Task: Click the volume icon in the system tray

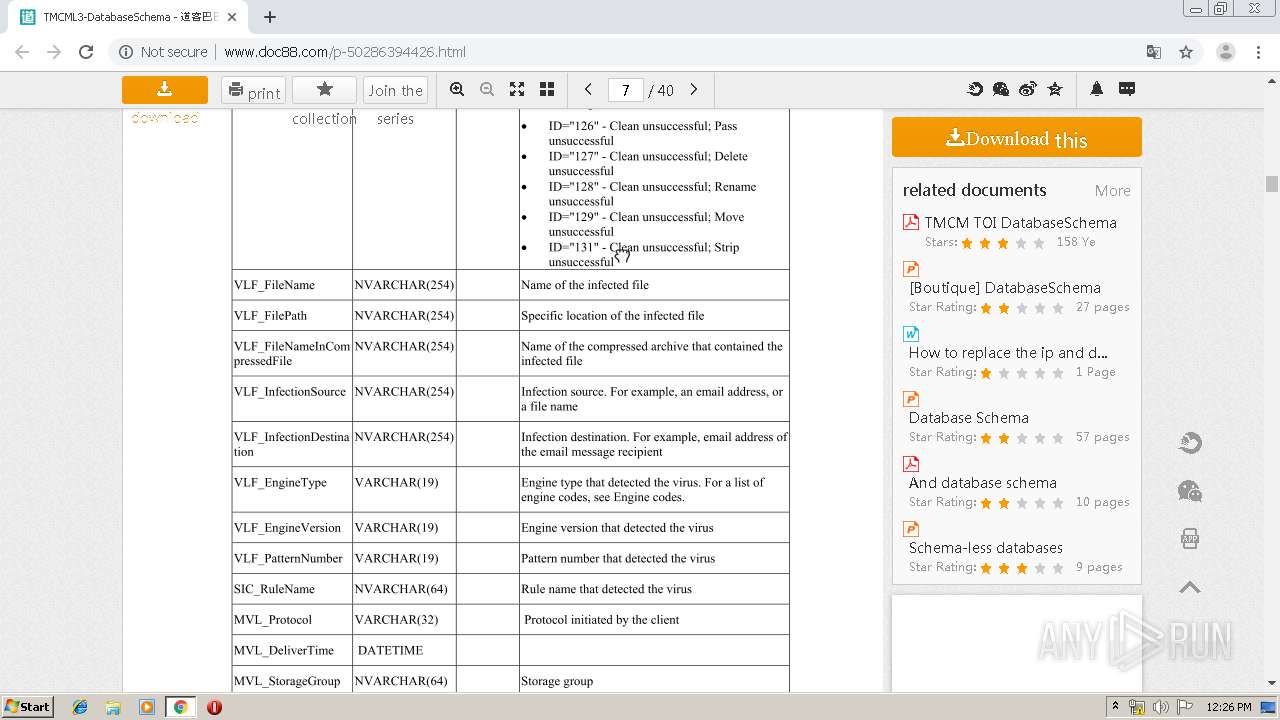Action: point(1160,707)
